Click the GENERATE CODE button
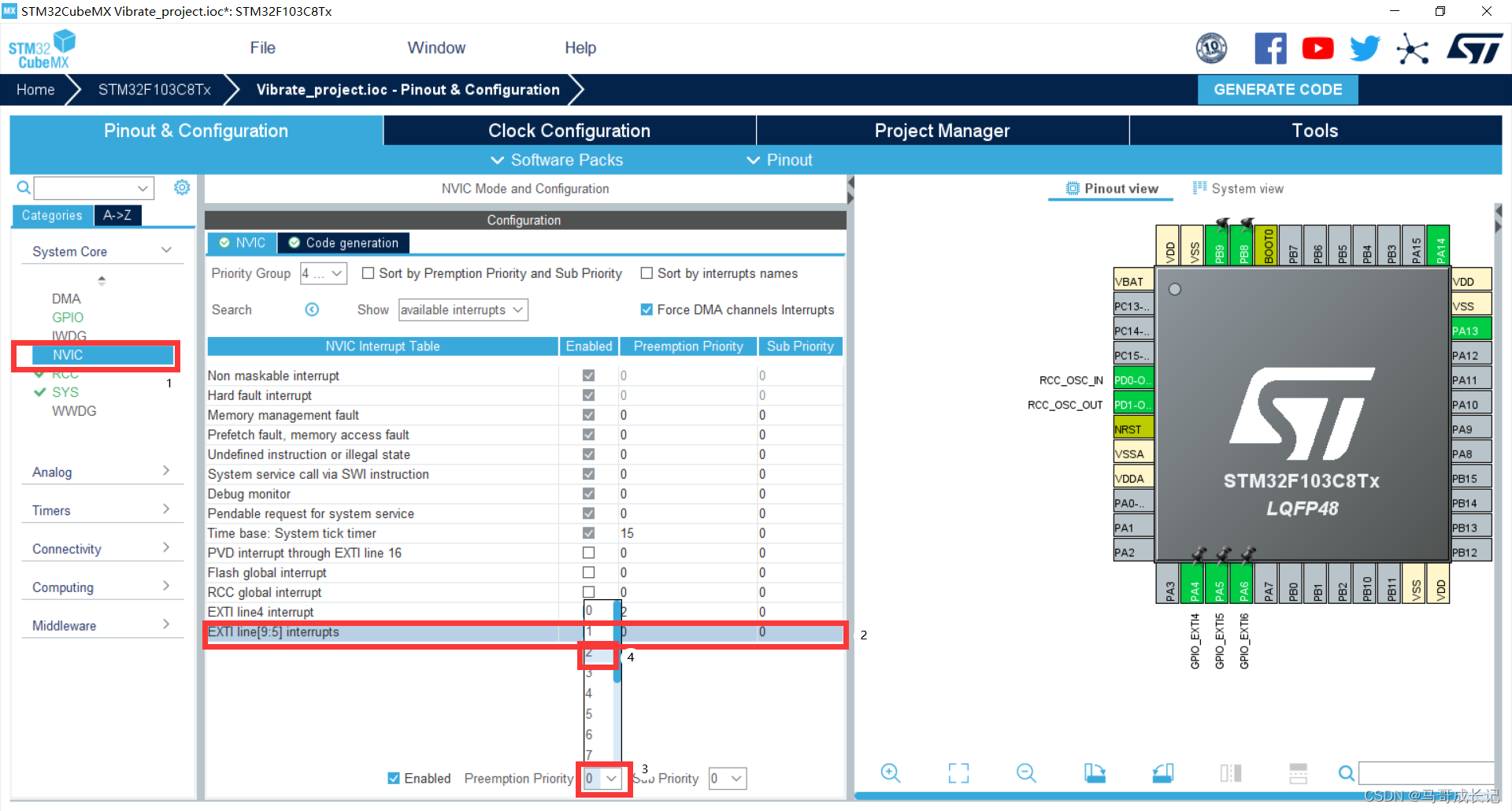 1278,90
